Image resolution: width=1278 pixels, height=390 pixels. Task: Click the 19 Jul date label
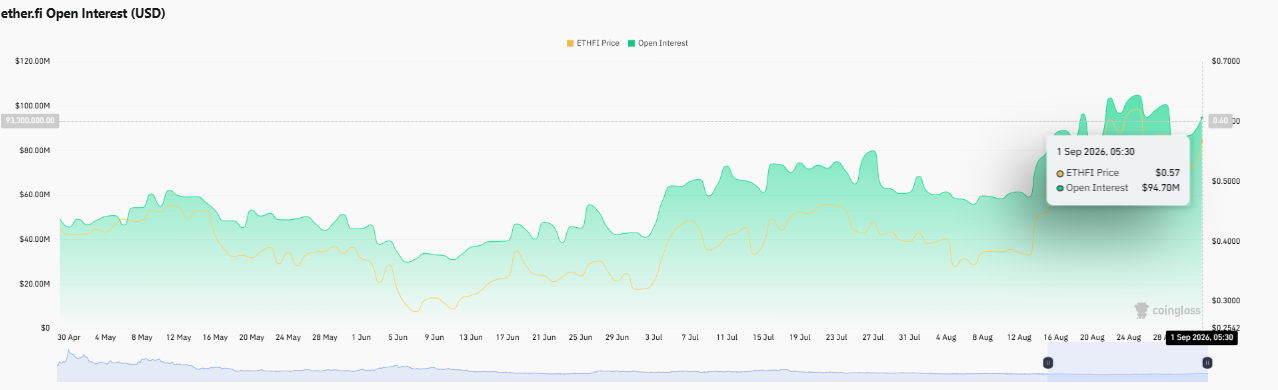coord(799,338)
